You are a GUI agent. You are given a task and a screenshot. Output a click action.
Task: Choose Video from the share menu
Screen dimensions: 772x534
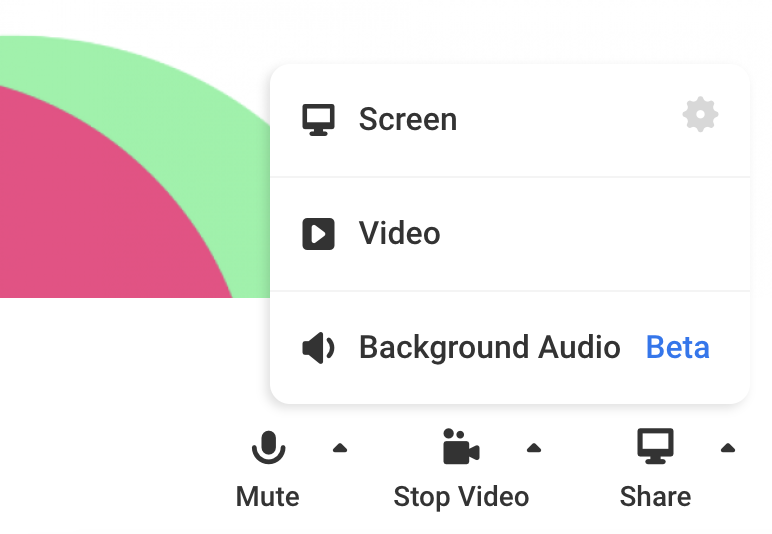510,234
